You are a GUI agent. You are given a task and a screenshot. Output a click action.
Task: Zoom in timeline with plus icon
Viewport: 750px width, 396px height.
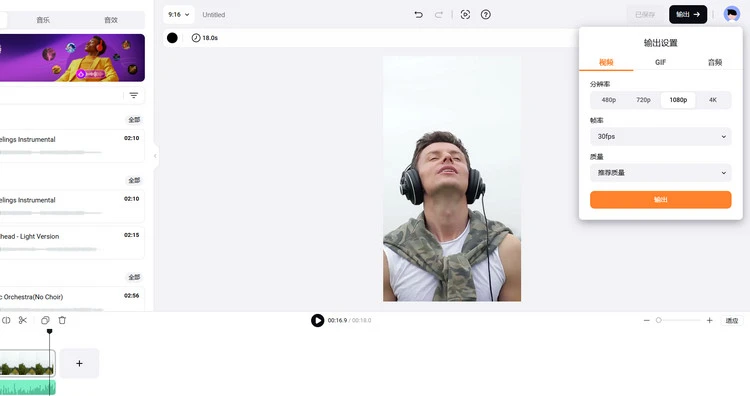[709, 320]
